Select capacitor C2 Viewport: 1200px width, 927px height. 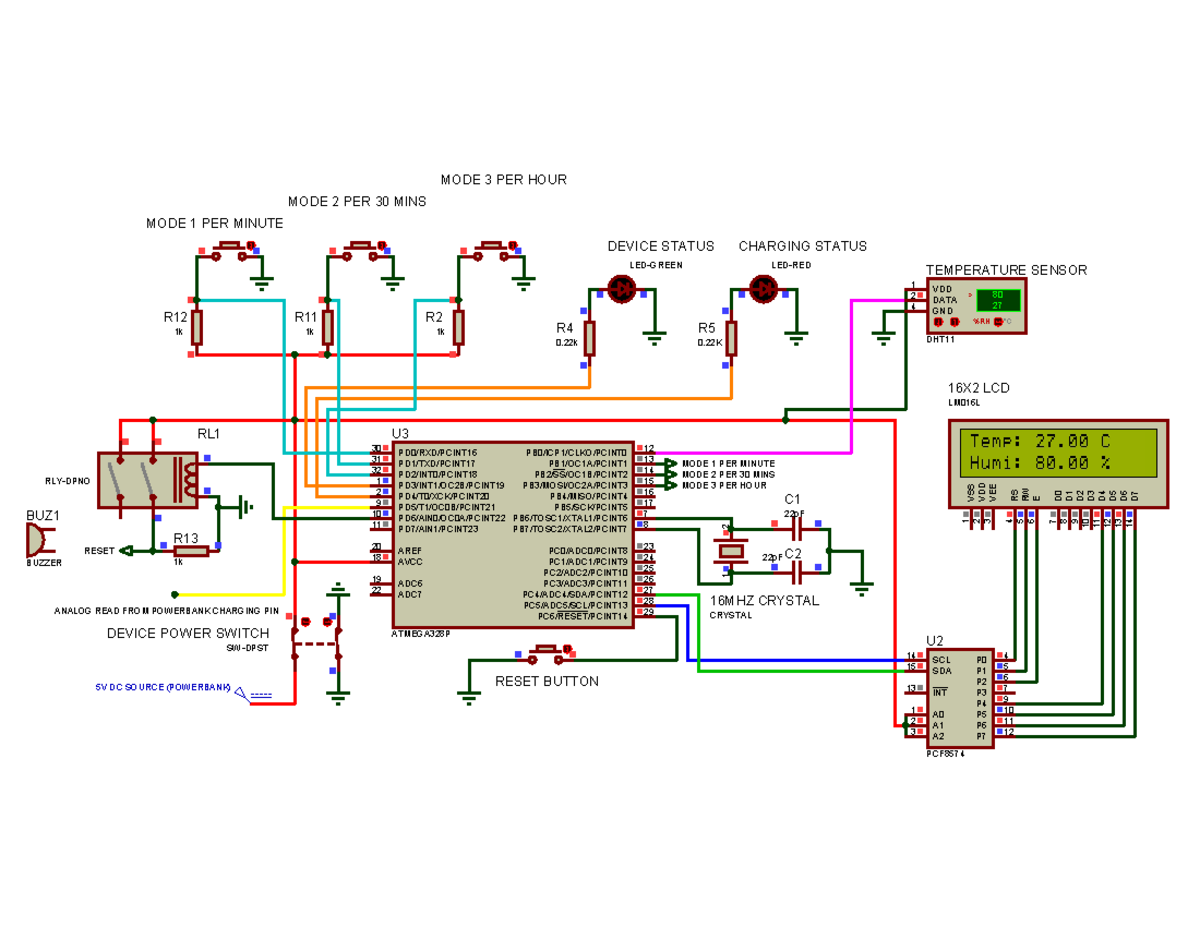tap(797, 571)
